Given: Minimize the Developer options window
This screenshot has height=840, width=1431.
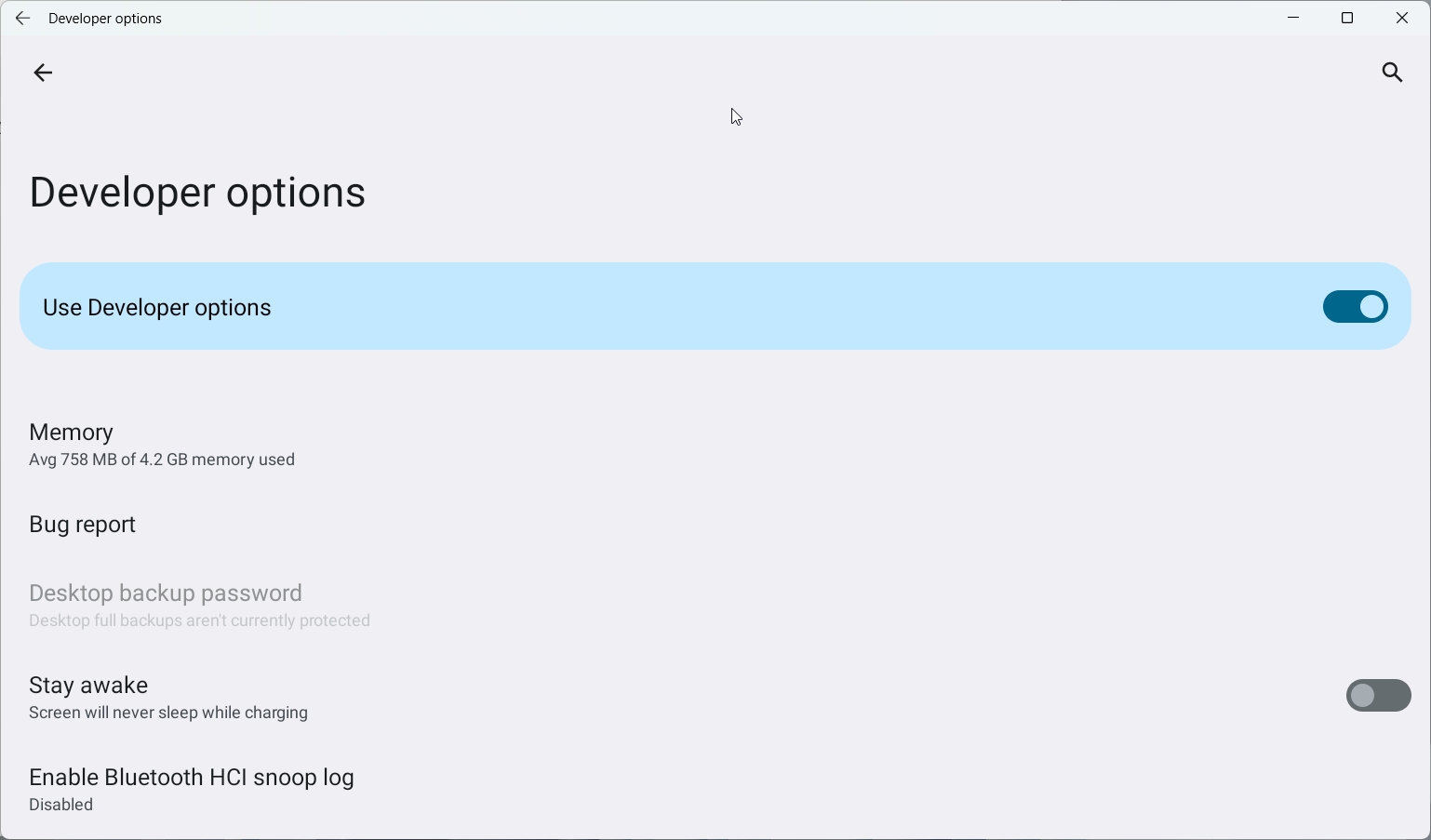Looking at the screenshot, I should pyautogui.click(x=1292, y=17).
